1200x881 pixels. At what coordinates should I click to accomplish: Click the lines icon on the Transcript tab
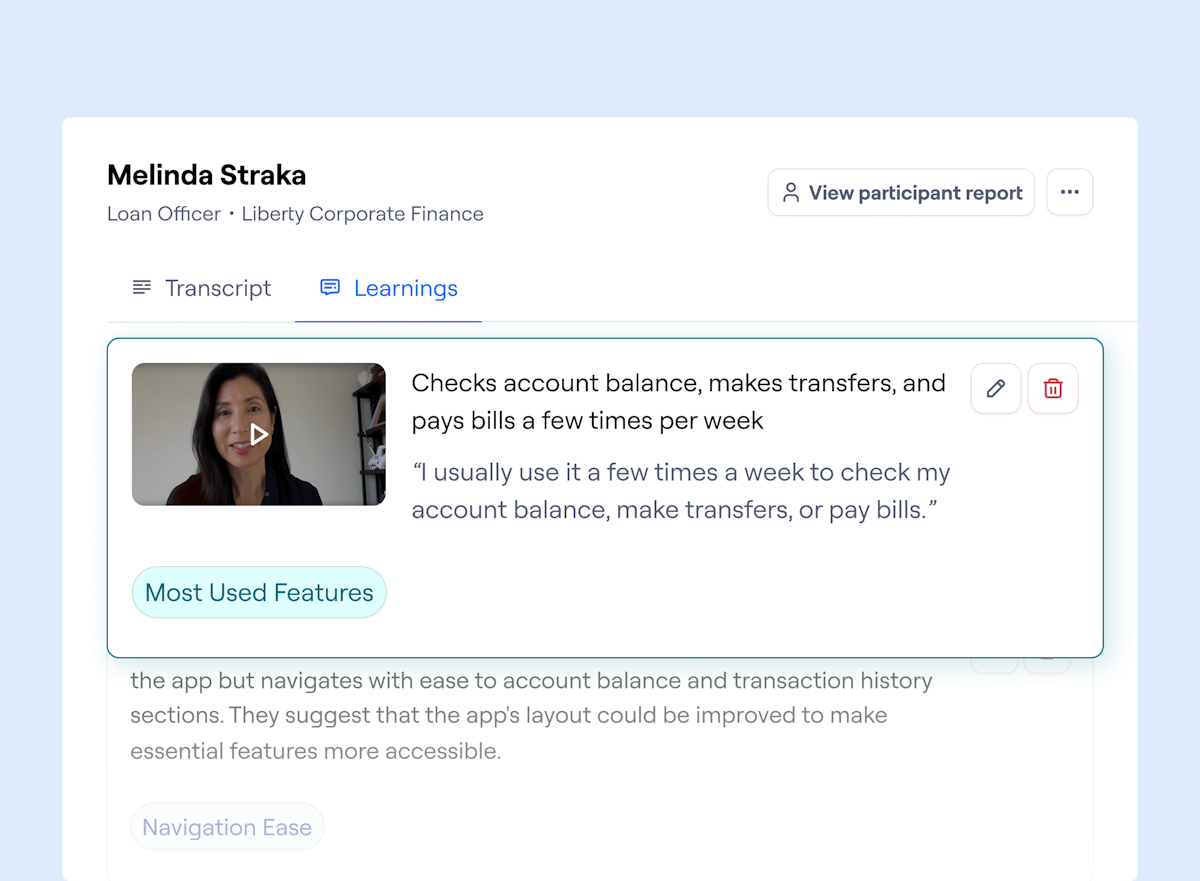coord(142,288)
